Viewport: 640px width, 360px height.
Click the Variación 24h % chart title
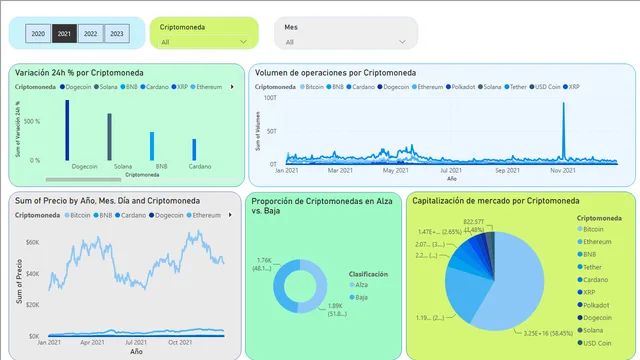coord(79,73)
